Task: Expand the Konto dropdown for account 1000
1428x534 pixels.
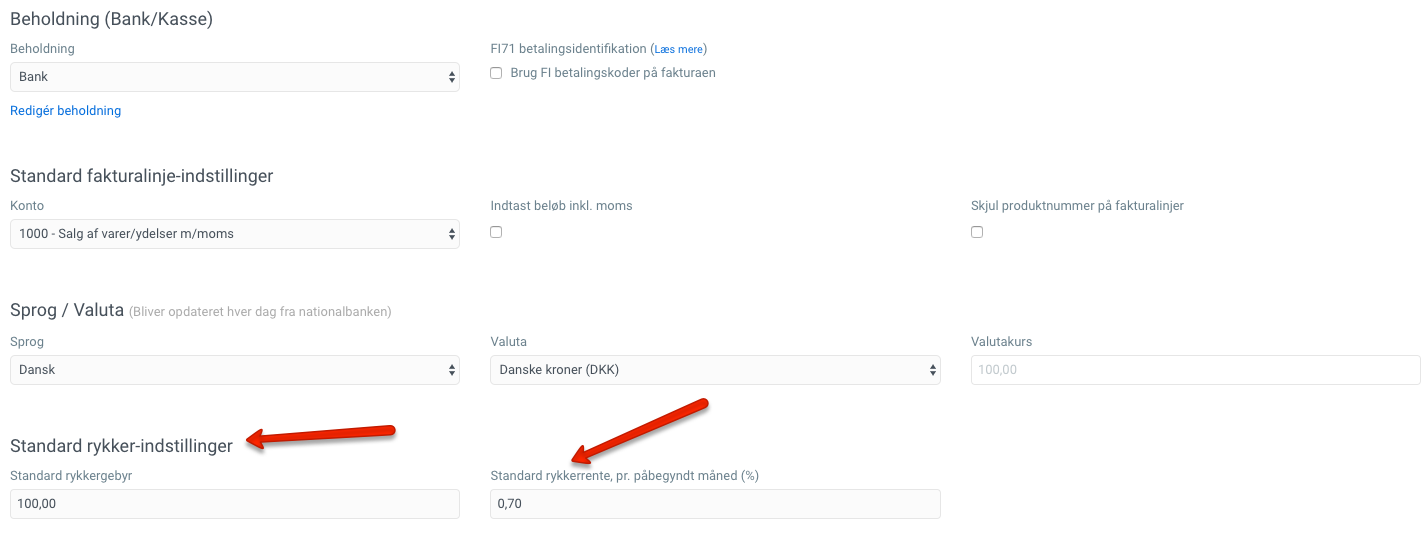Action: 234,234
